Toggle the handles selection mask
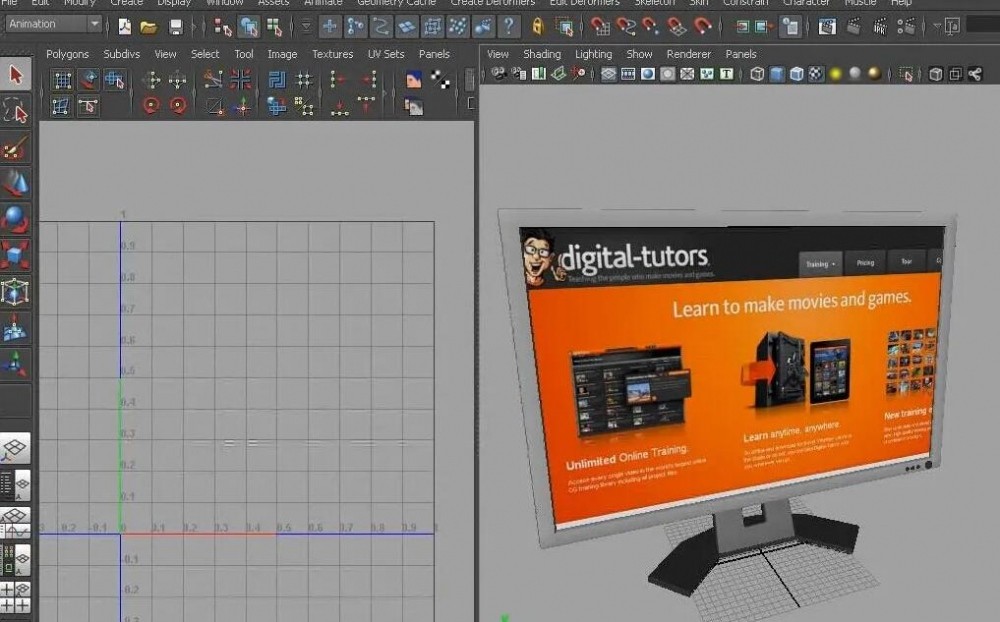Screen dimensions: 1000x622 330,27
